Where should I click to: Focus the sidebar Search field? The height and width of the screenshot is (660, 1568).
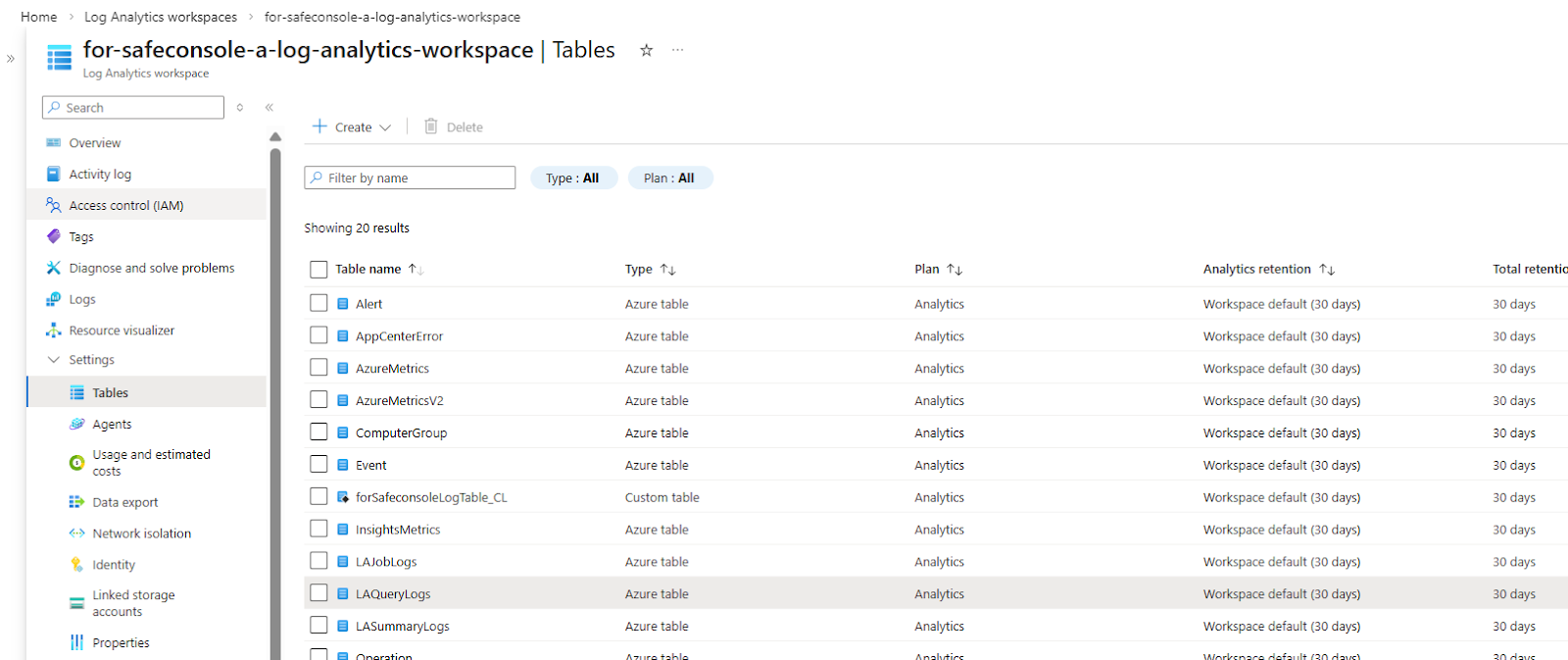pyautogui.click(x=133, y=108)
